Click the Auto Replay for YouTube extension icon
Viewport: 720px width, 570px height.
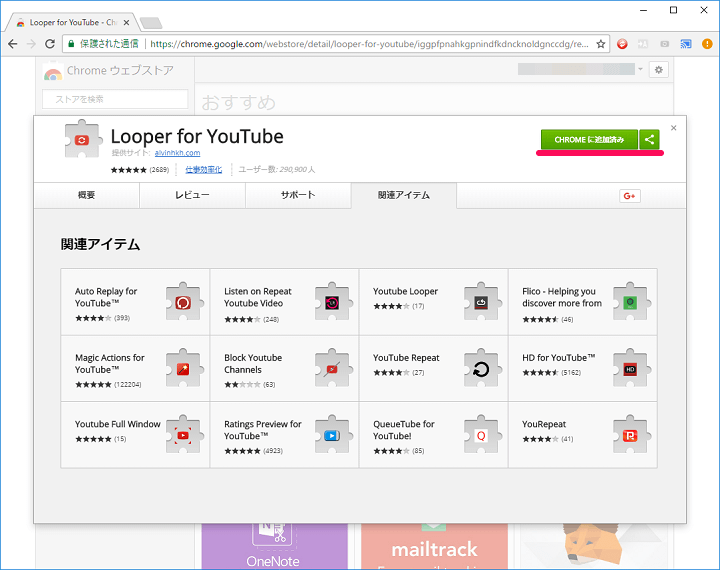183,302
